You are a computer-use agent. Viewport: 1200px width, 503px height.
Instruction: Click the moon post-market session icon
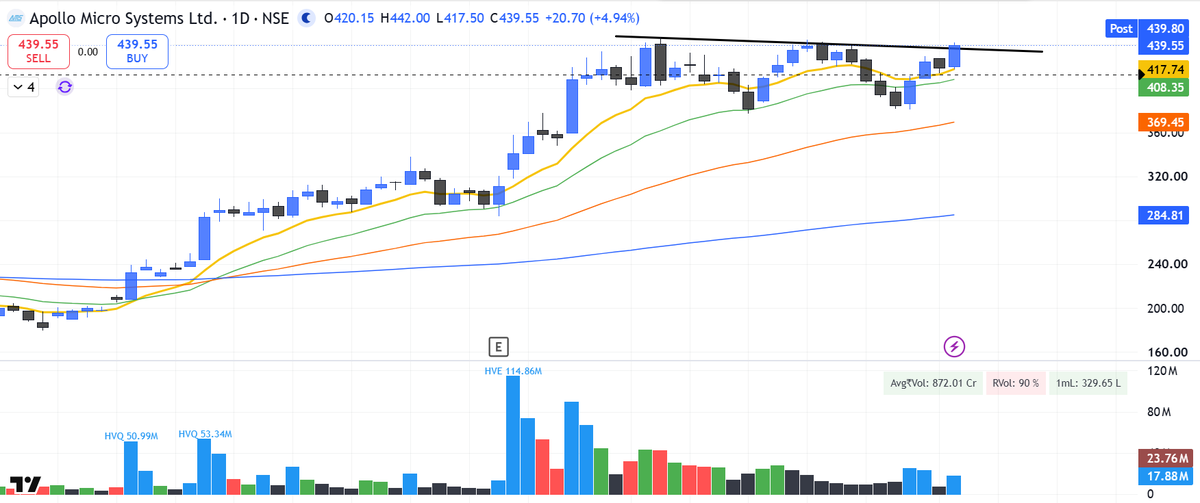[x=305, y=18]
